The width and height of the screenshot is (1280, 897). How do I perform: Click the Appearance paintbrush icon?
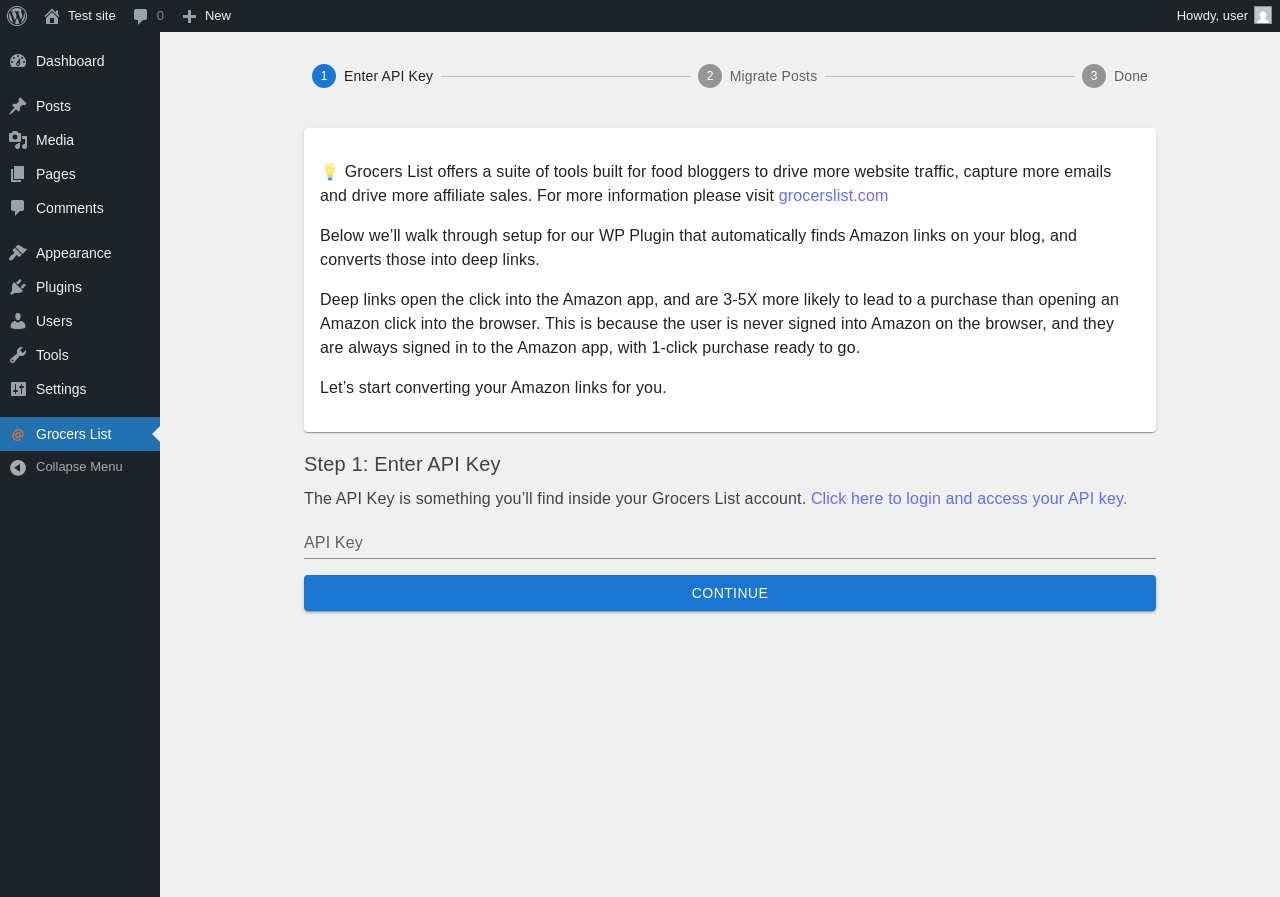(18, 253)
